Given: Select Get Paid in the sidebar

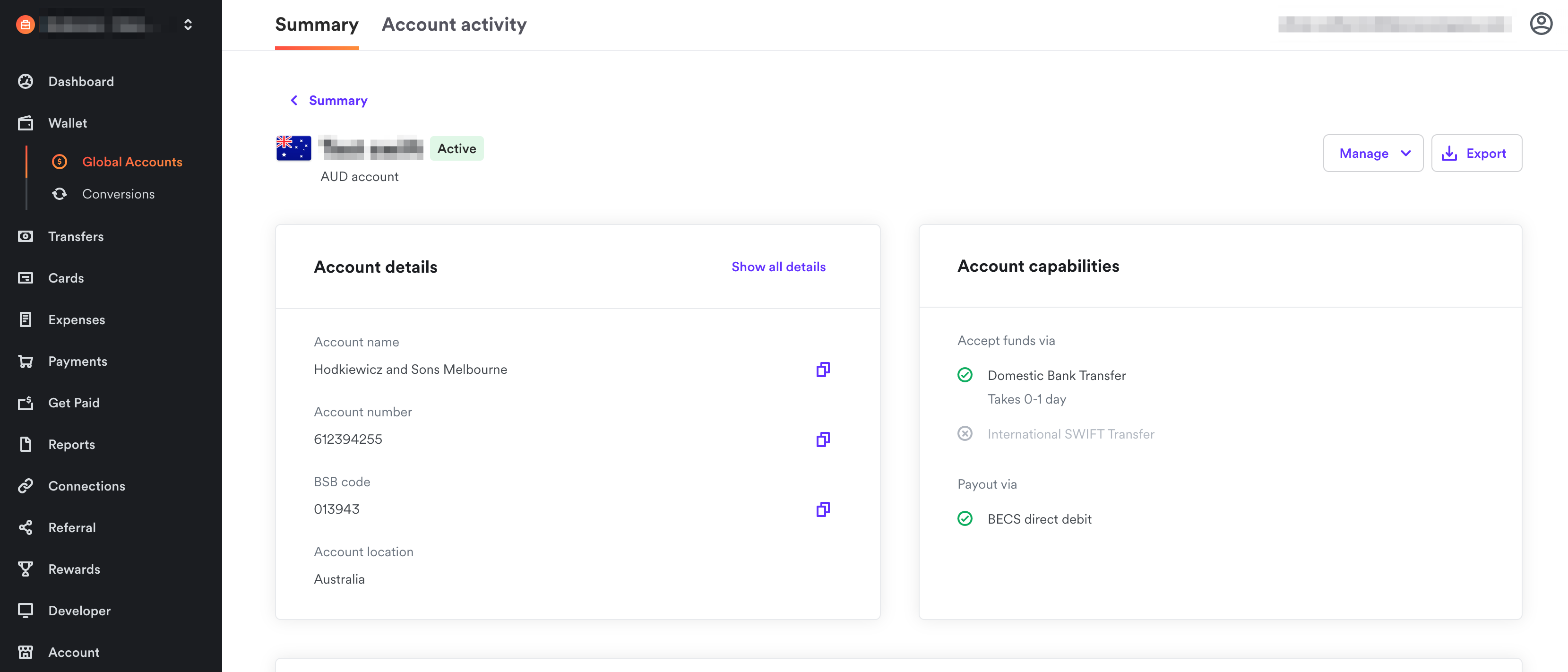Looking at the screenshot, I should (74, 402).
